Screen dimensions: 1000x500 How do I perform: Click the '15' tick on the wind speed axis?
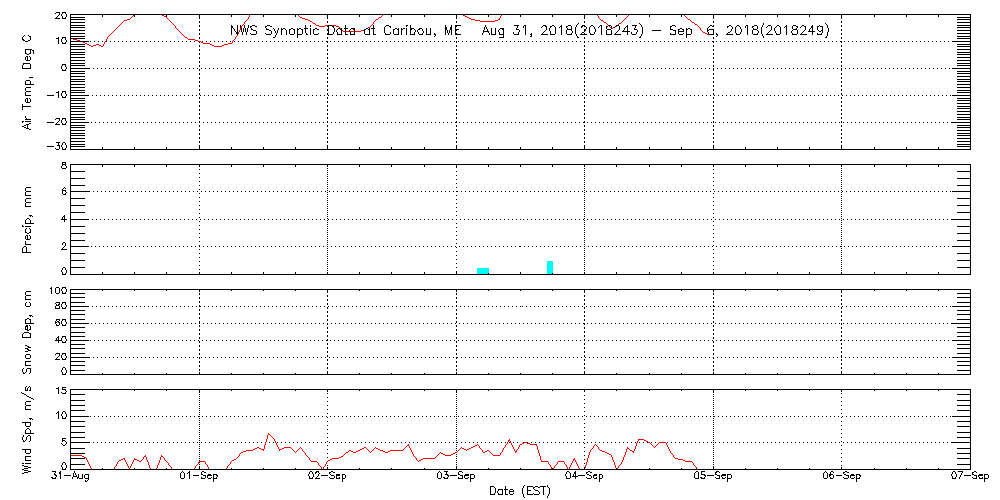(60, 391)
